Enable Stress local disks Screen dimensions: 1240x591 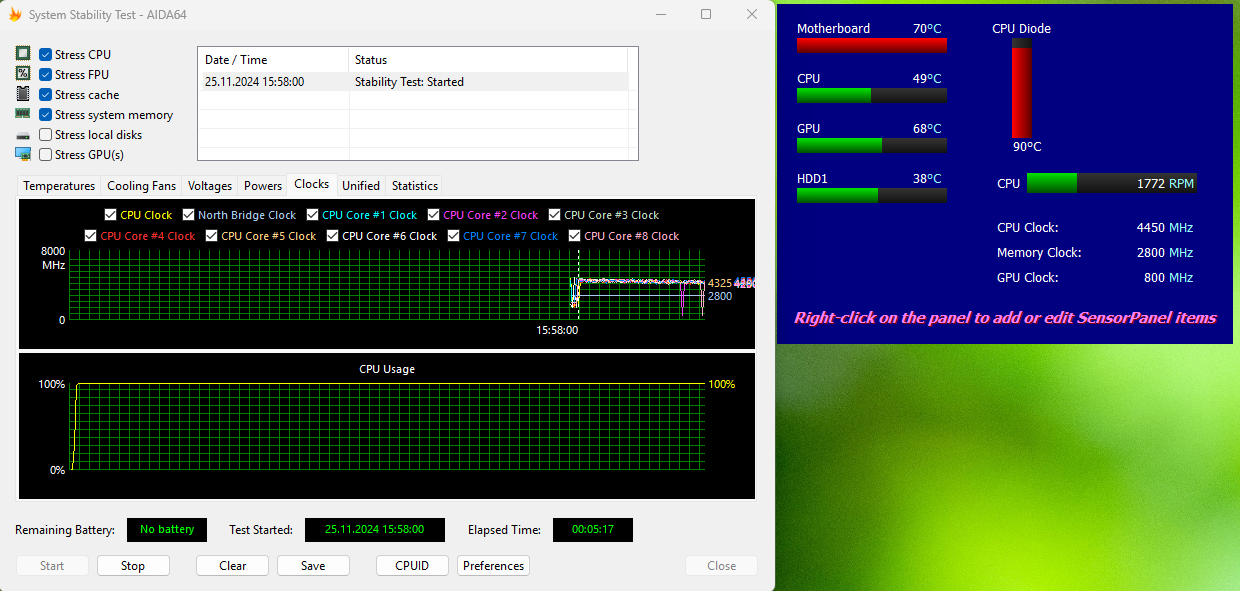click(x=46, y=135)
